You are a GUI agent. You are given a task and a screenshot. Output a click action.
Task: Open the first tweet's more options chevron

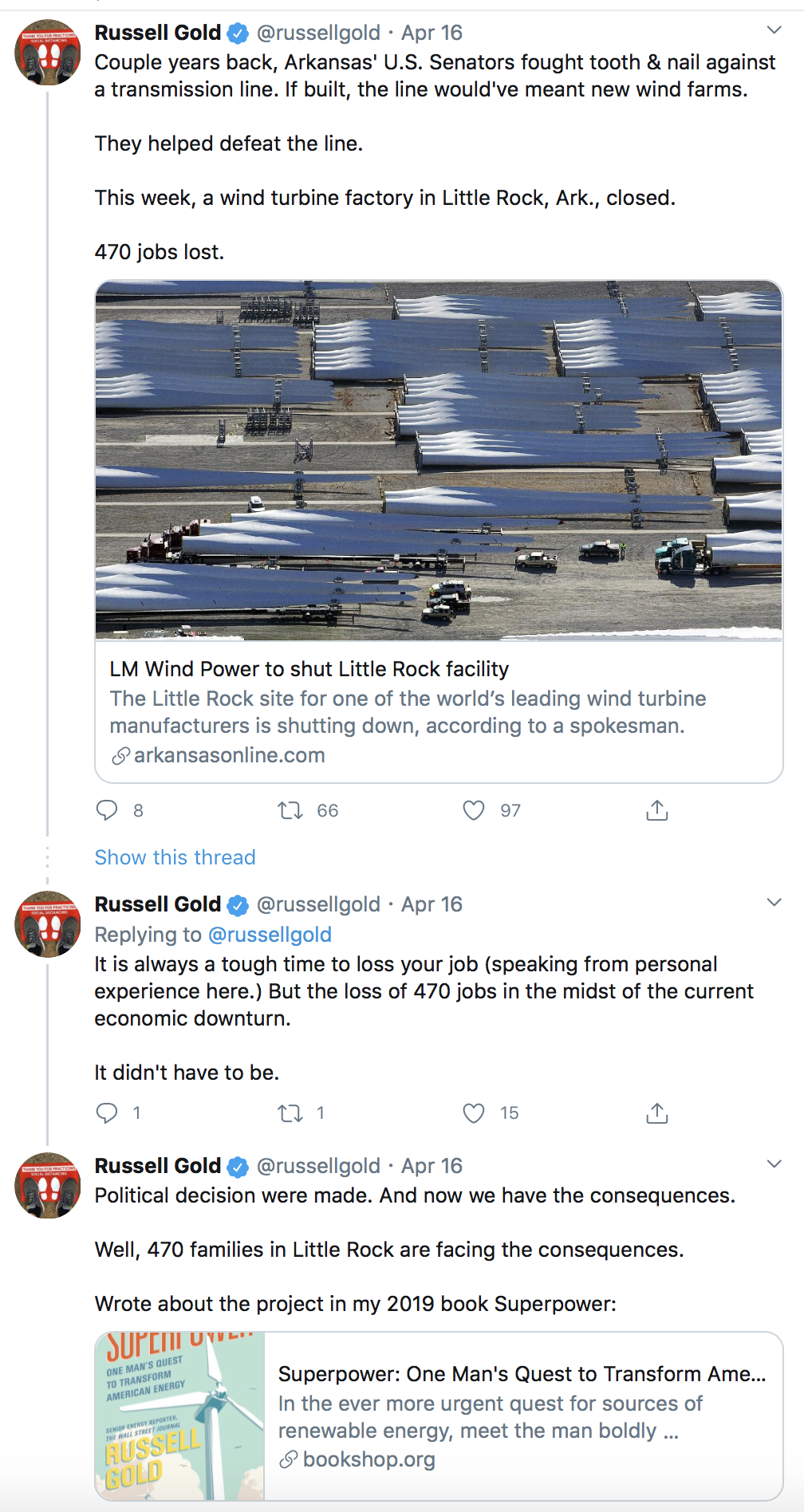(774, 30)
